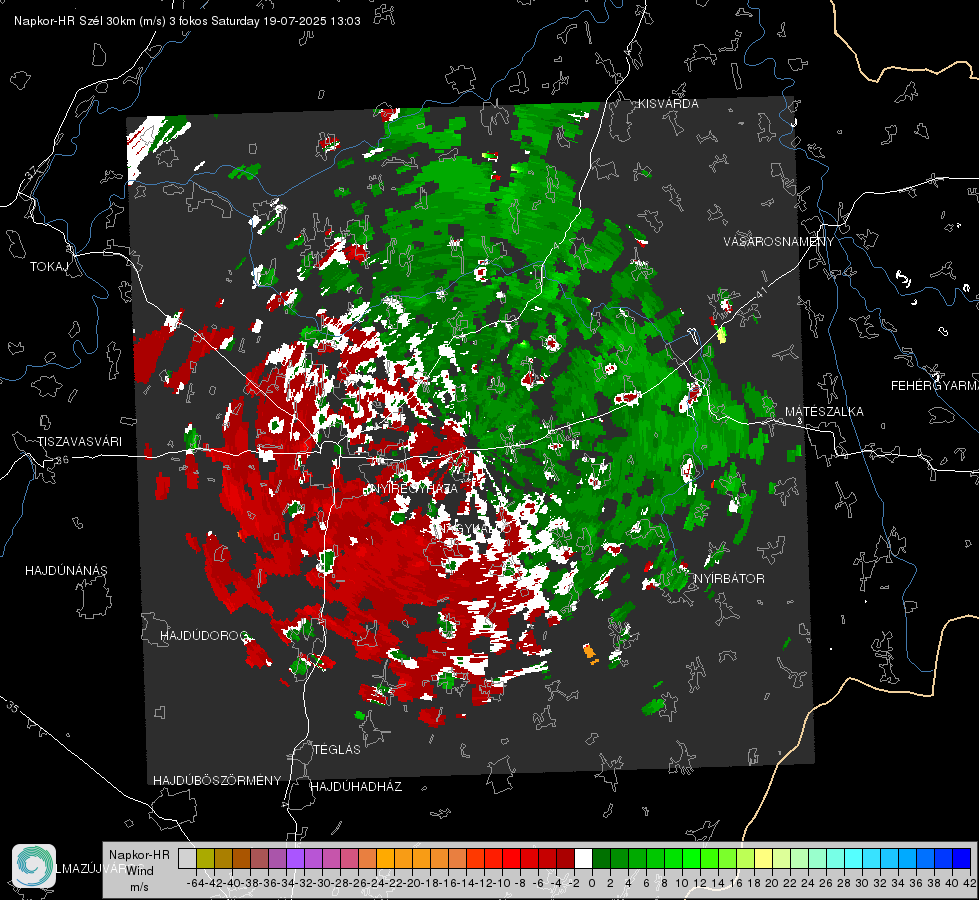Pick the bright purple swatch between -34 and -32
Image resolution: width=979 pixels, height=900 pixels.
click(x=295, y=859)
